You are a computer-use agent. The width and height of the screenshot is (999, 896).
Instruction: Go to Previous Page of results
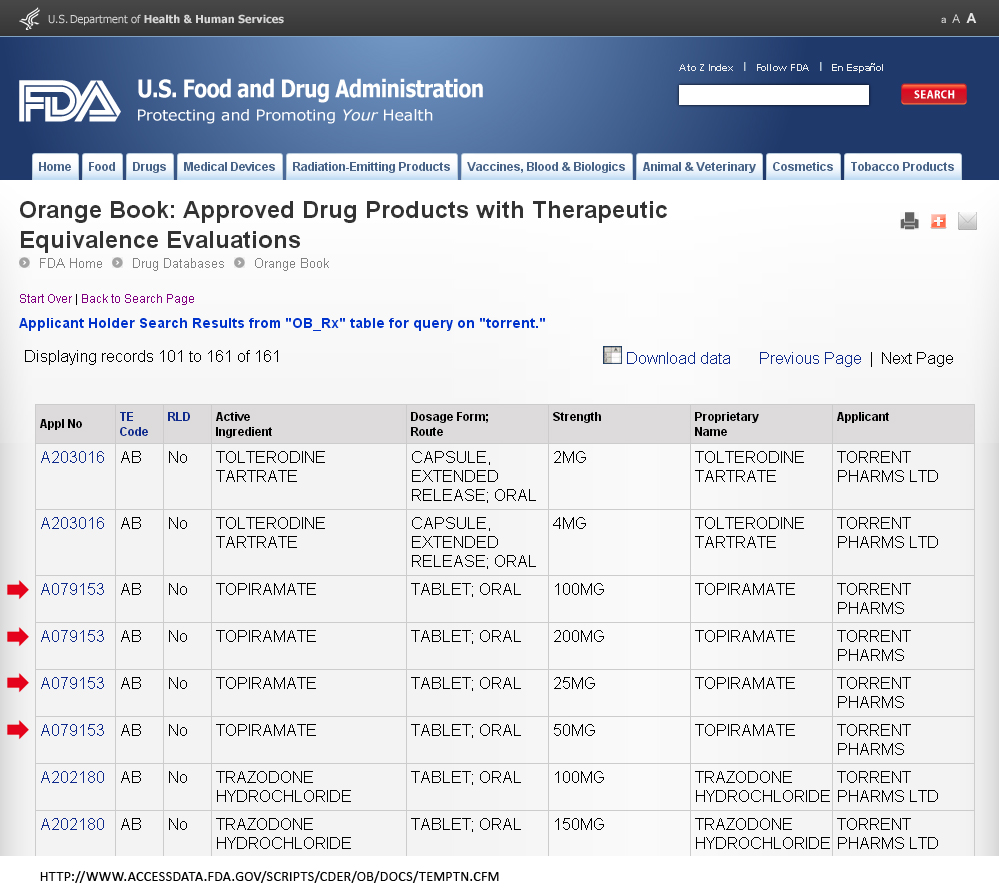tap(809, 358)
